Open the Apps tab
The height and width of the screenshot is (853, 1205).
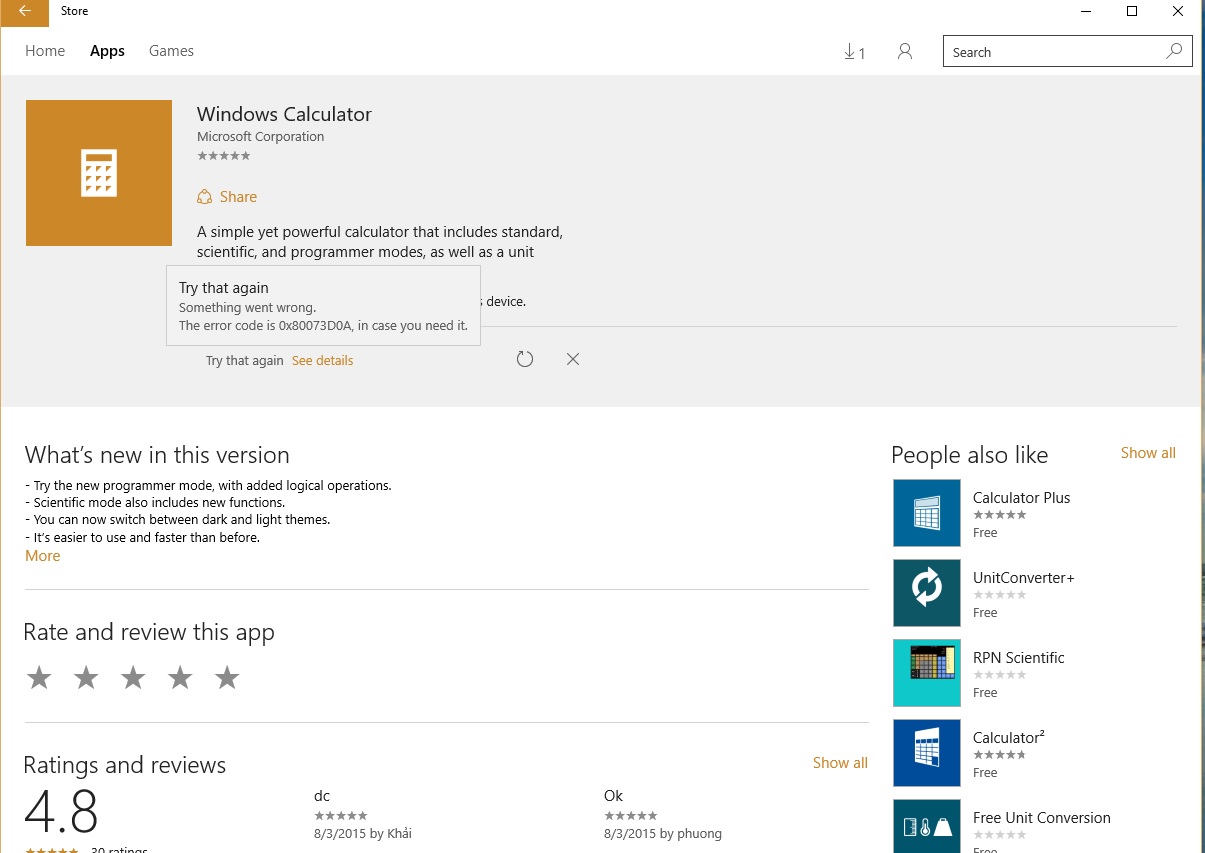click(107, 51)
